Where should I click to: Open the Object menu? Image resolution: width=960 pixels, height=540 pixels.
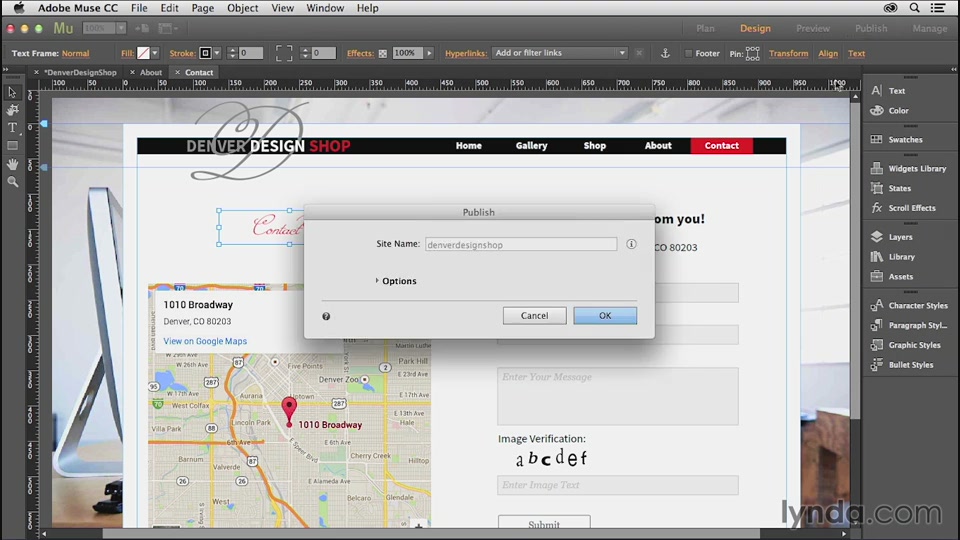point(242,8)
